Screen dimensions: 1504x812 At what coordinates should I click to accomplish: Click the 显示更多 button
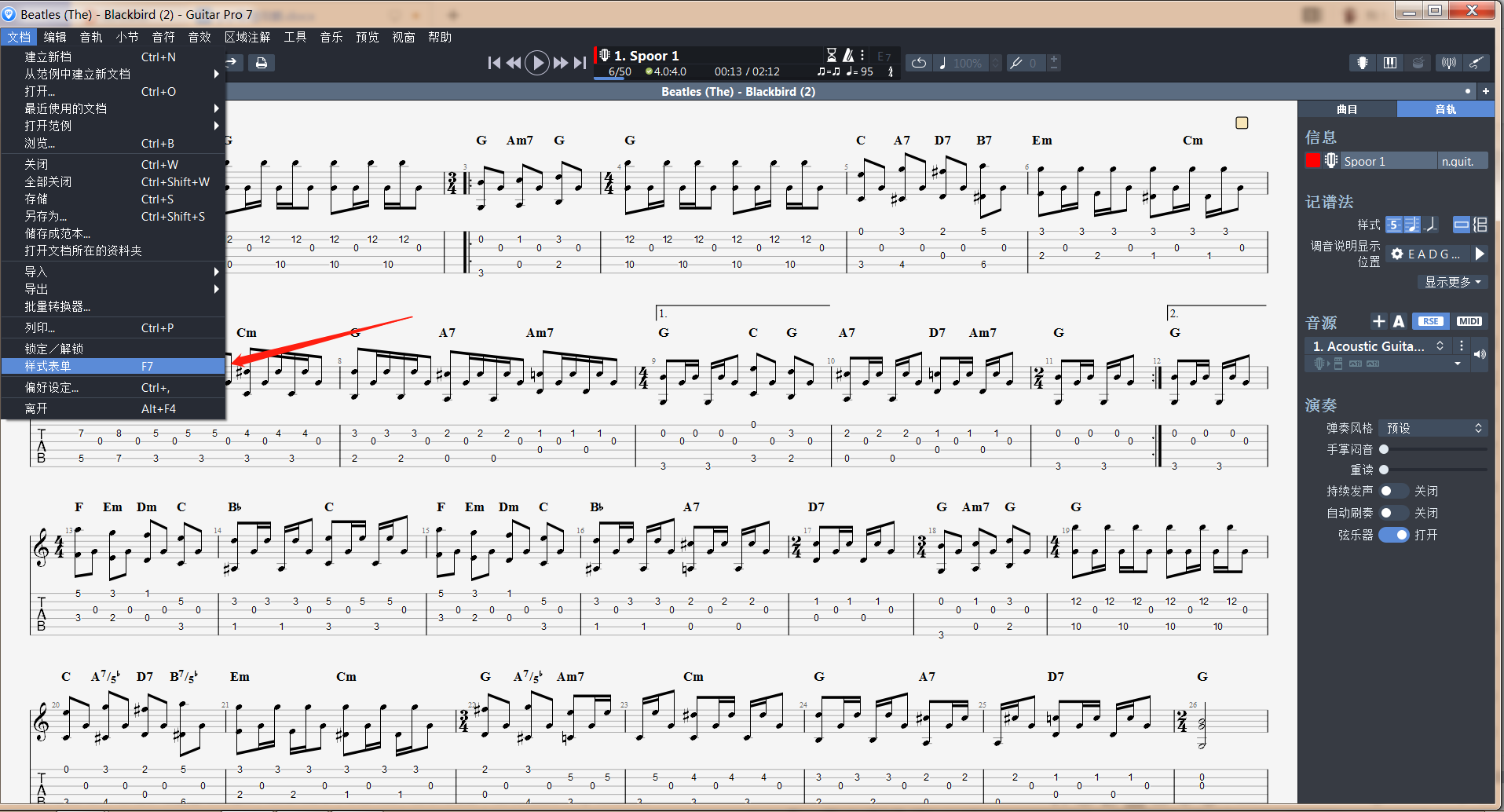point(1452,282)
